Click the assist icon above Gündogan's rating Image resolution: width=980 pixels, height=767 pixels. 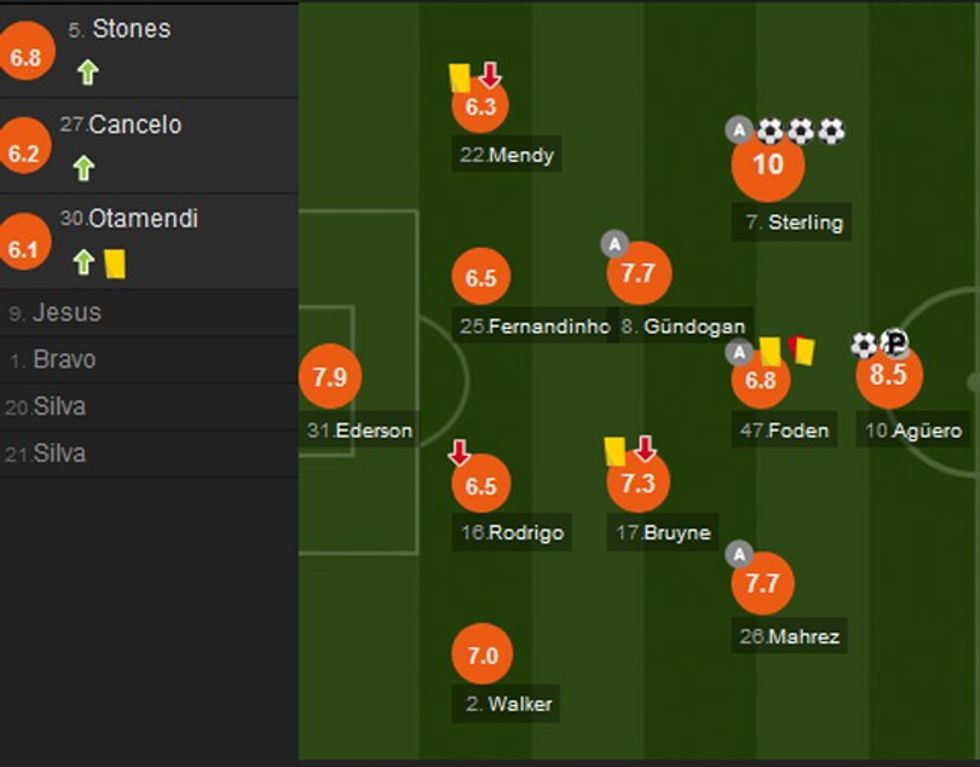[615, 243]
